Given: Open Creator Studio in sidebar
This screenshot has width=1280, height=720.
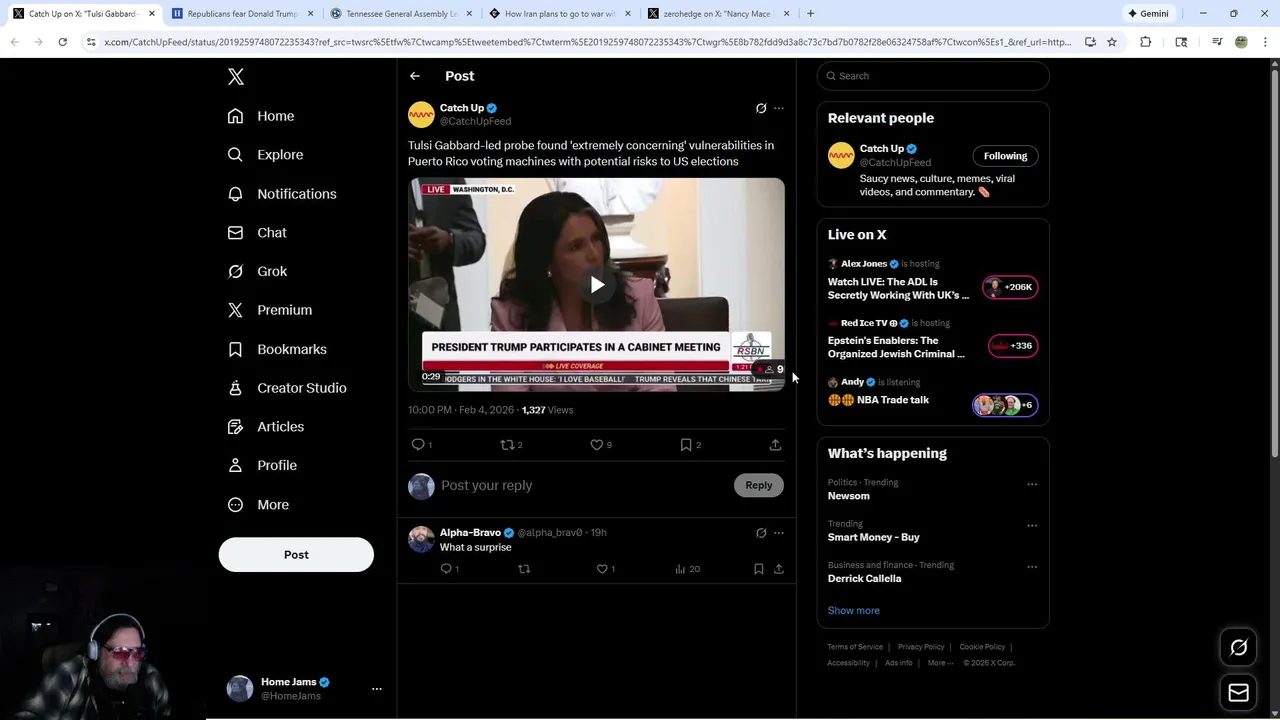Looking at the screenshot, I should click(x=287, y=388).
